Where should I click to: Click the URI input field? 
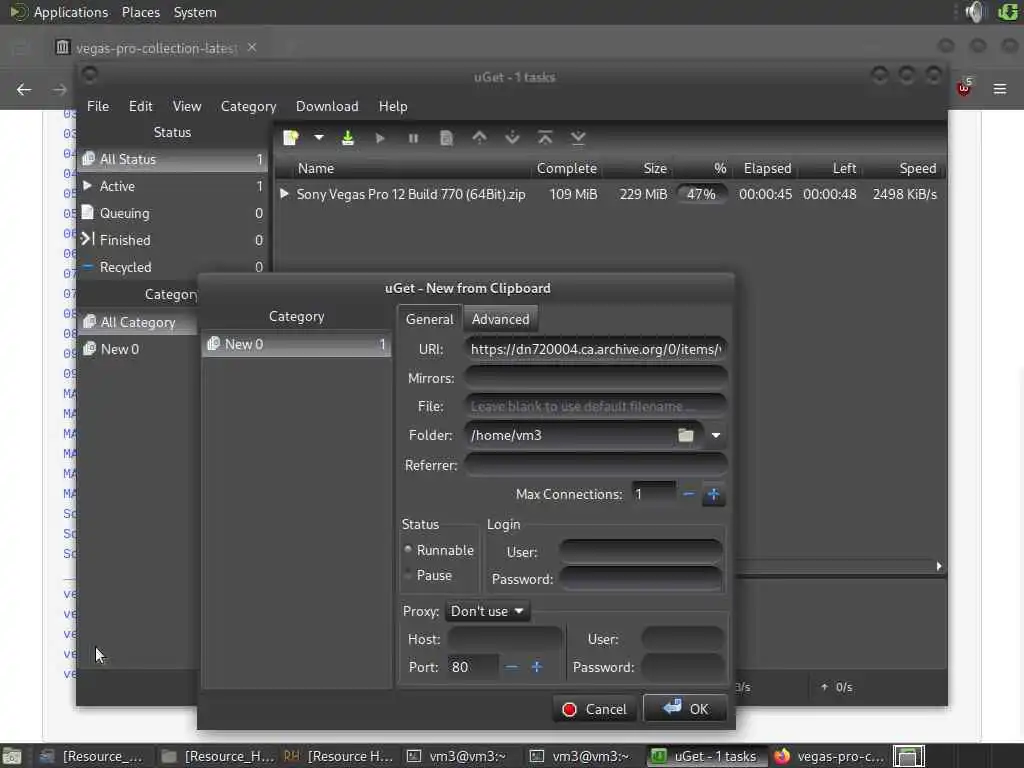(x=596, y=349)
